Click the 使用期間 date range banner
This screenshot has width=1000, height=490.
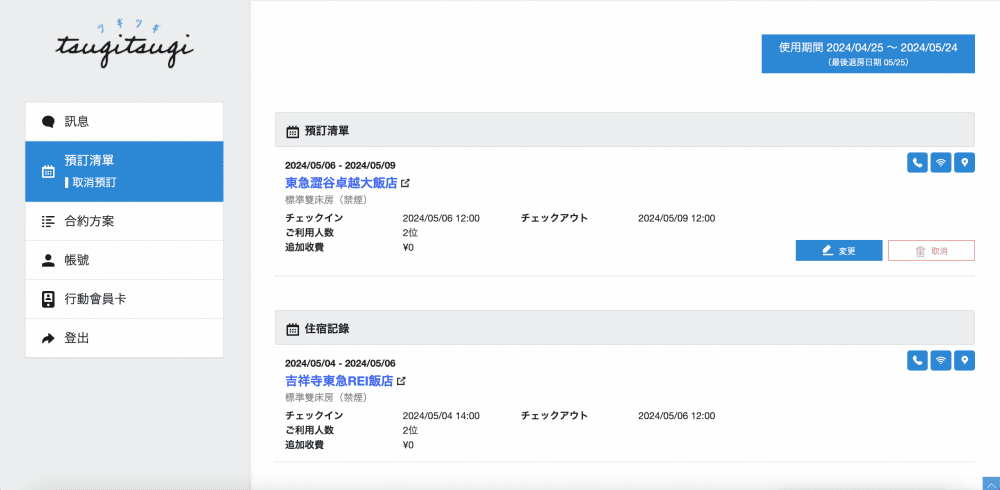(x=868, y=54)
